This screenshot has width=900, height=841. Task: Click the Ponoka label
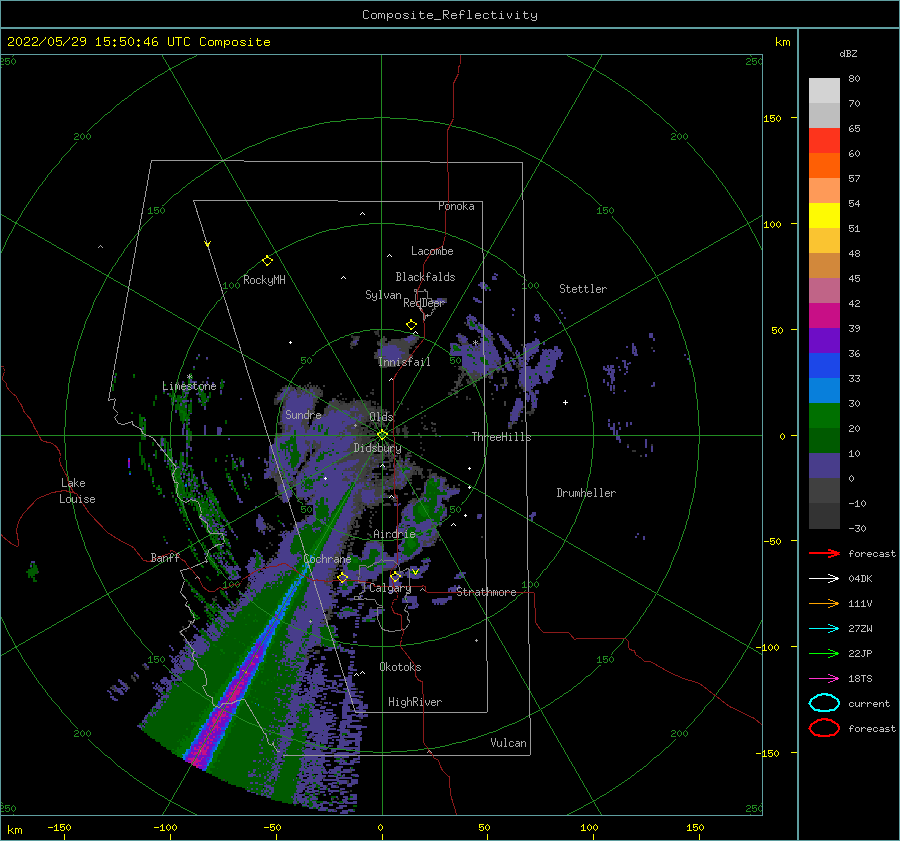(456, 206)
